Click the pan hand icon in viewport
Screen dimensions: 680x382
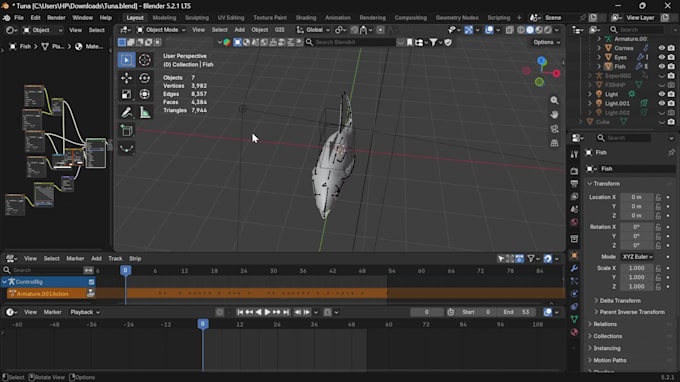coord(554,114)
